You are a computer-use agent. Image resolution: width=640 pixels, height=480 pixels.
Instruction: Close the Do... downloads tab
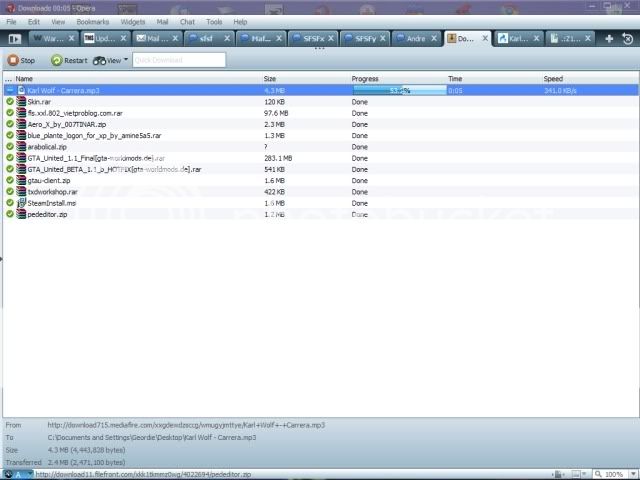point(485,38)
